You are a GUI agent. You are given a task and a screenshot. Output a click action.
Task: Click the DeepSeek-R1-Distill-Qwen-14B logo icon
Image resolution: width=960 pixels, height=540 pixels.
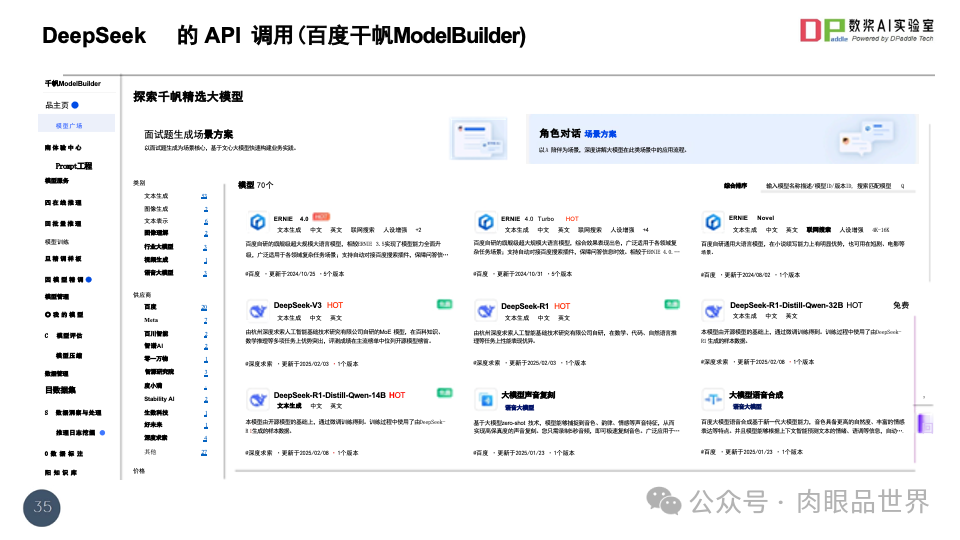pos(258,400)
